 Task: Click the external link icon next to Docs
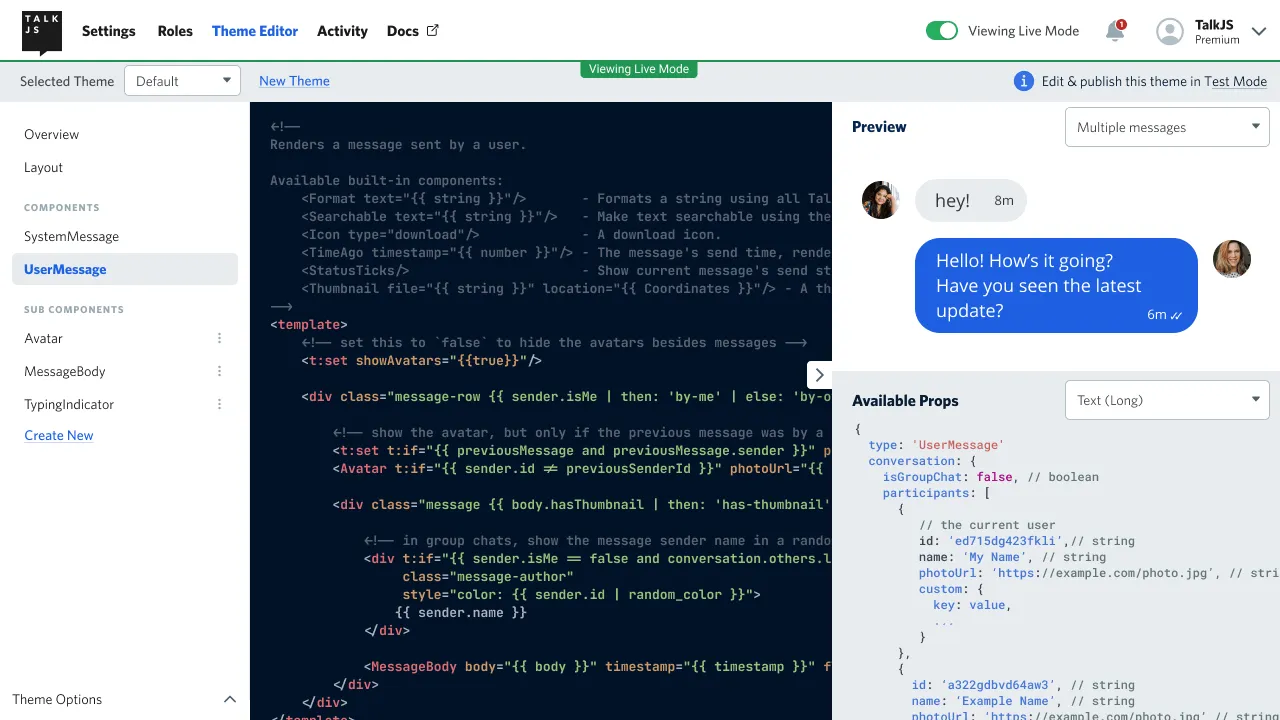point(431,30)
